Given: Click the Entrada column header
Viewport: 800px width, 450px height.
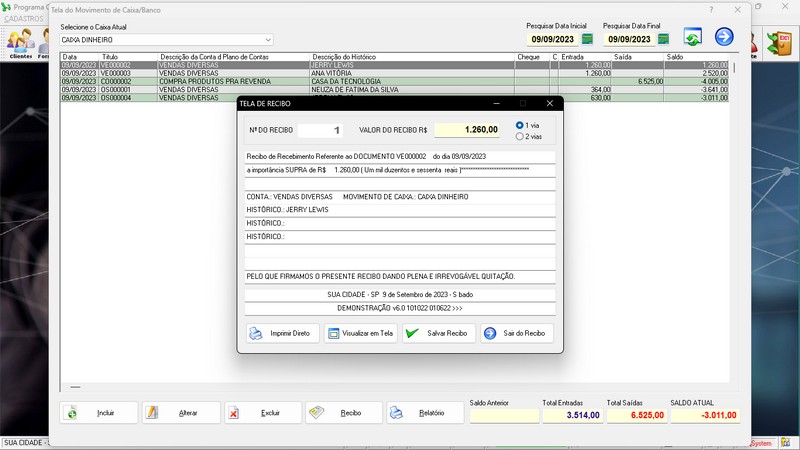Looking at the screenshot, I should pyautogui.click(x=585, y=57).
